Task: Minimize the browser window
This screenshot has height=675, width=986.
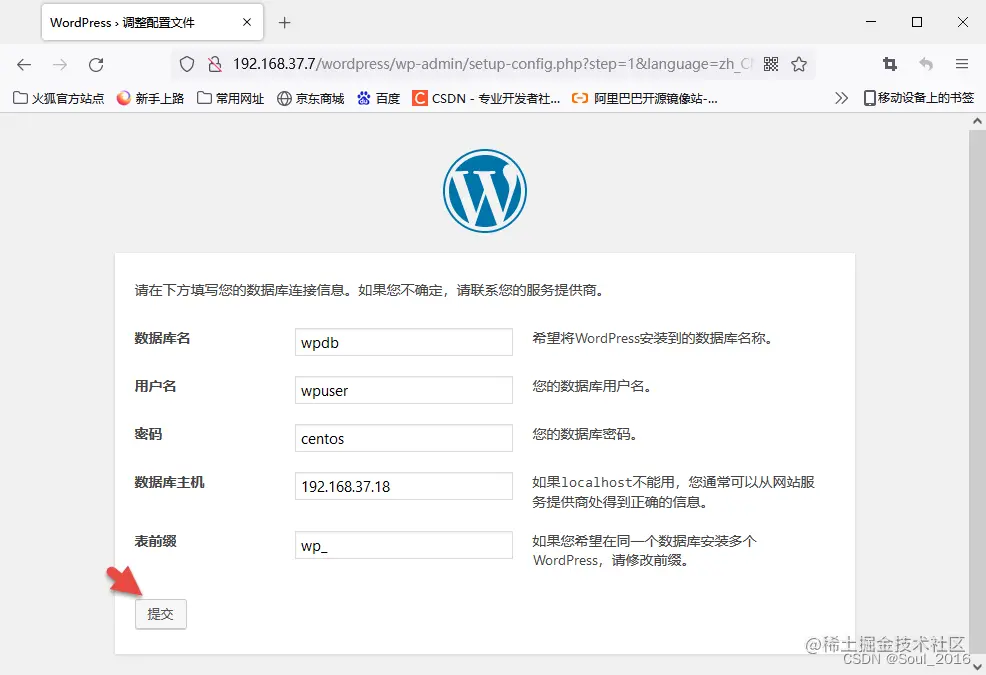Action: pyautogui.click(x=871, y=22)
